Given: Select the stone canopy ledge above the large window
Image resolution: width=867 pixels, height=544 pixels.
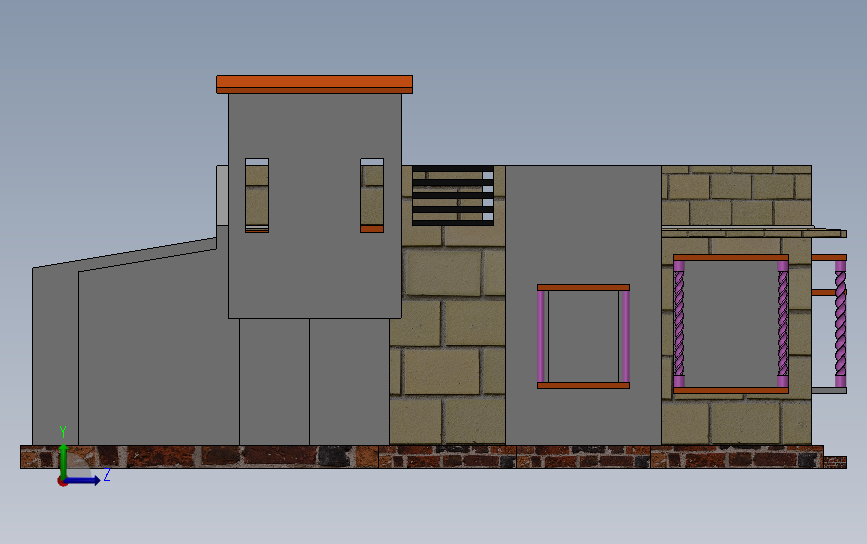Looking at the screenshot, I should [754, 232].
